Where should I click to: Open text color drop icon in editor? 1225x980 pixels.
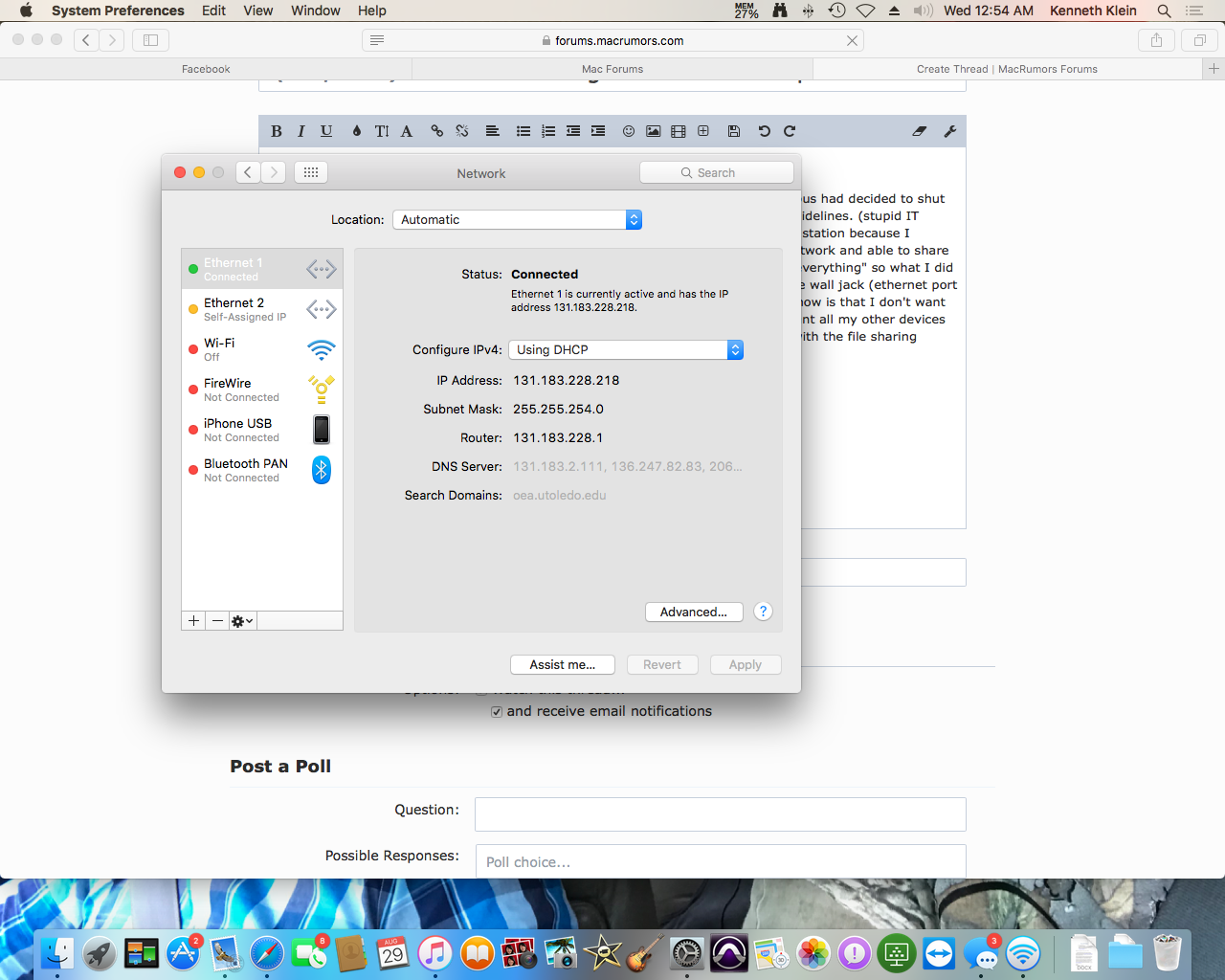coord(357,131)
